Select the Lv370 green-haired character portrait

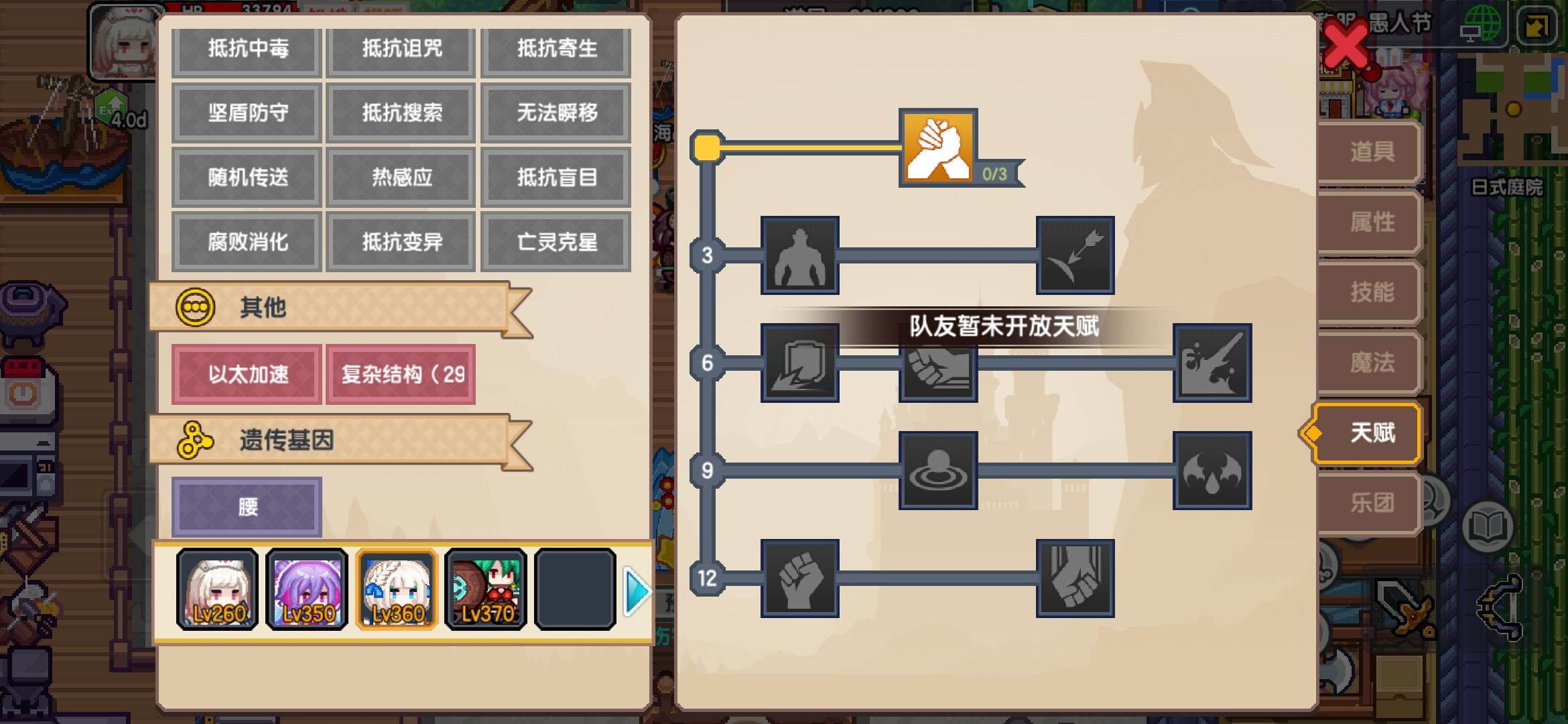[486, 589]
